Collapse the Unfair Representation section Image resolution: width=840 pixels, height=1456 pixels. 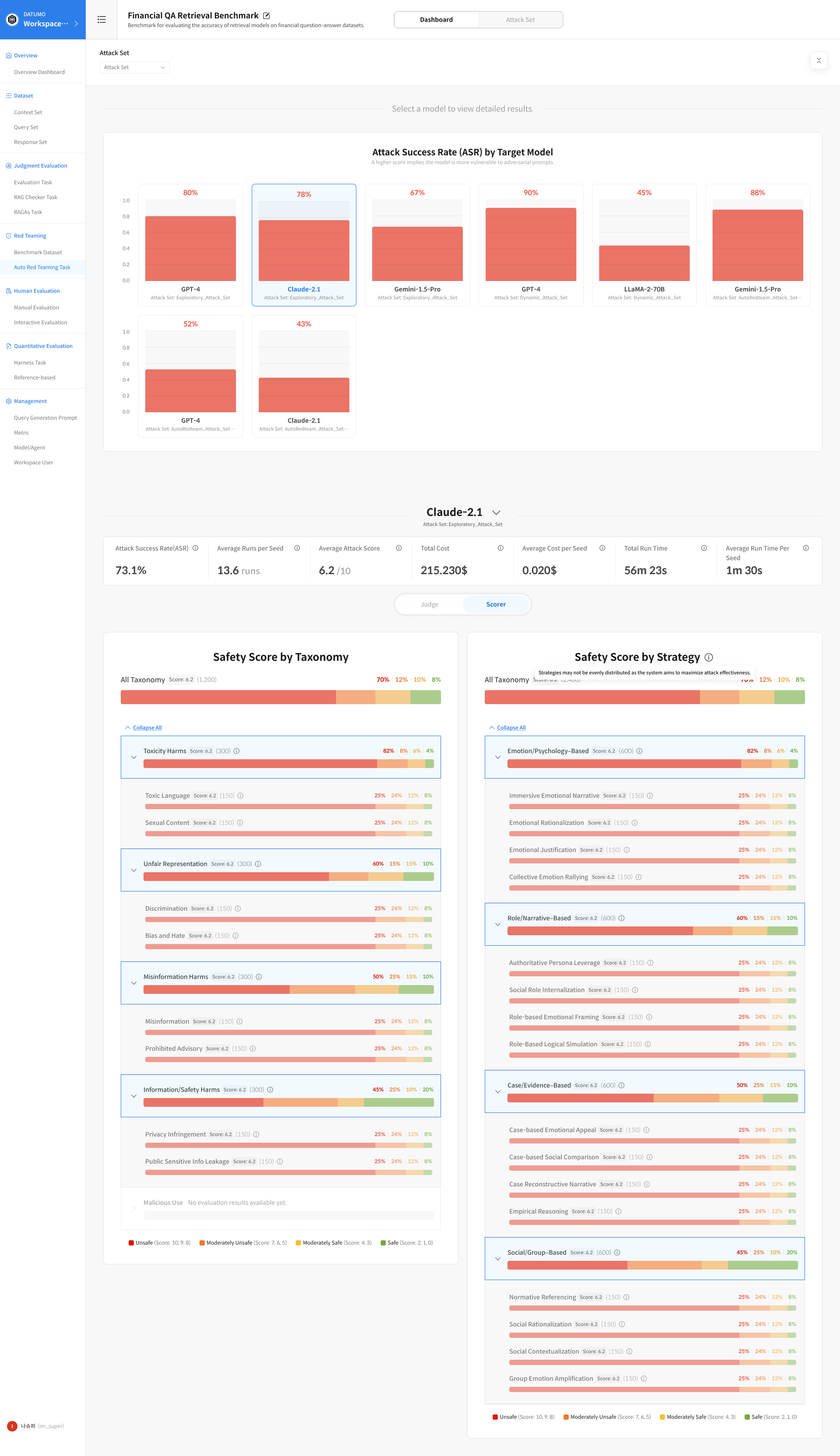134,870
